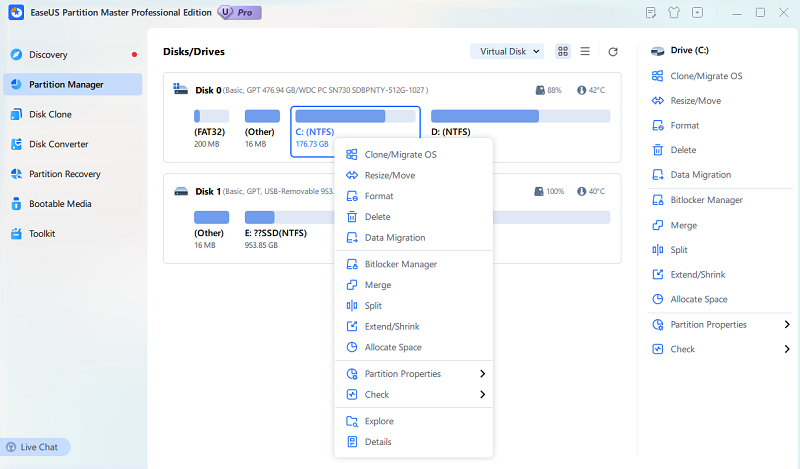Click Allocate Space in right panel
Image resolution: width=800 pixels, height=469 pixels.
[699, 300]
